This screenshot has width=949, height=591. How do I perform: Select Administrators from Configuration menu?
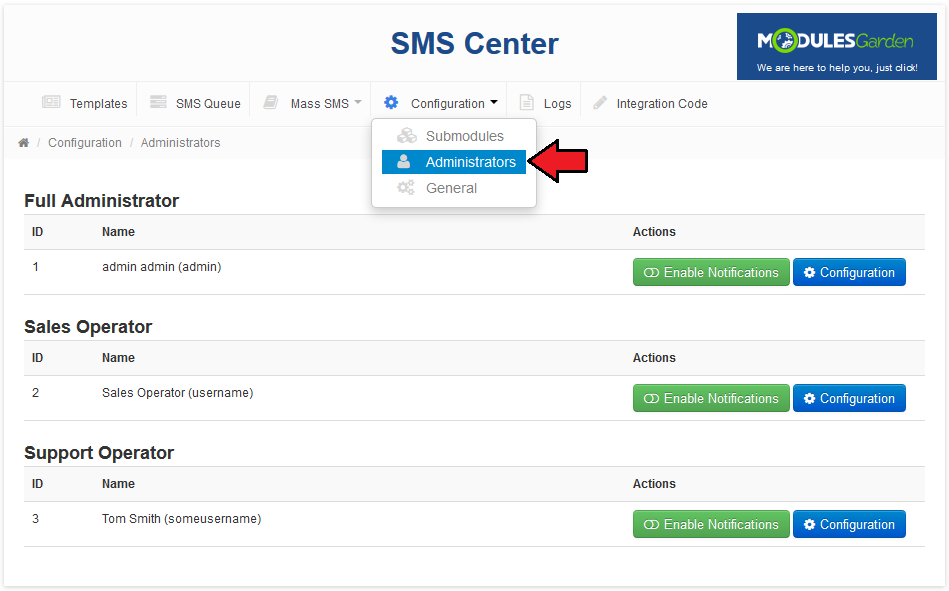[454, 162]
